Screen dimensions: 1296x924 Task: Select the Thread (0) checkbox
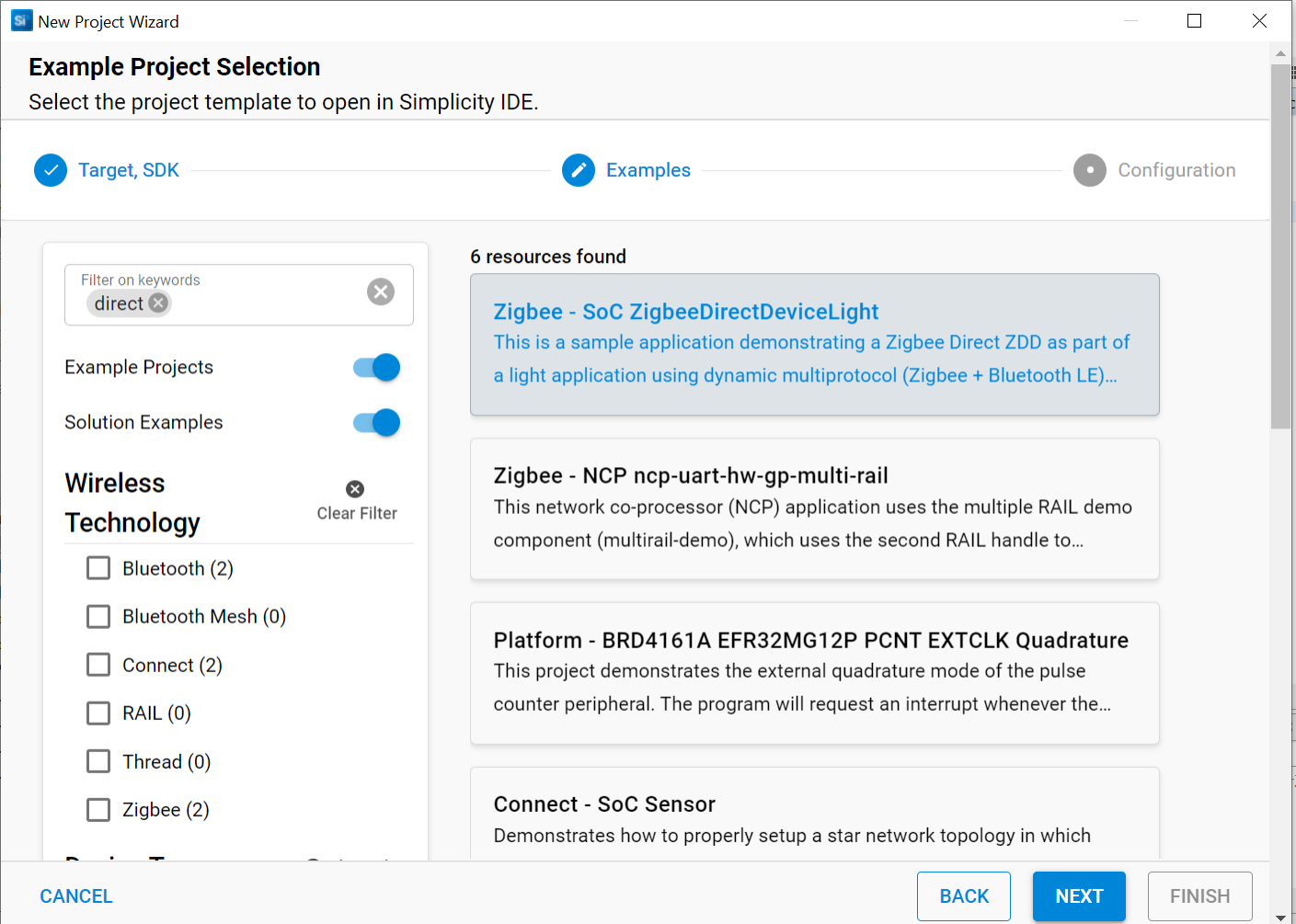pyautogui.click(x=98, y=761)
